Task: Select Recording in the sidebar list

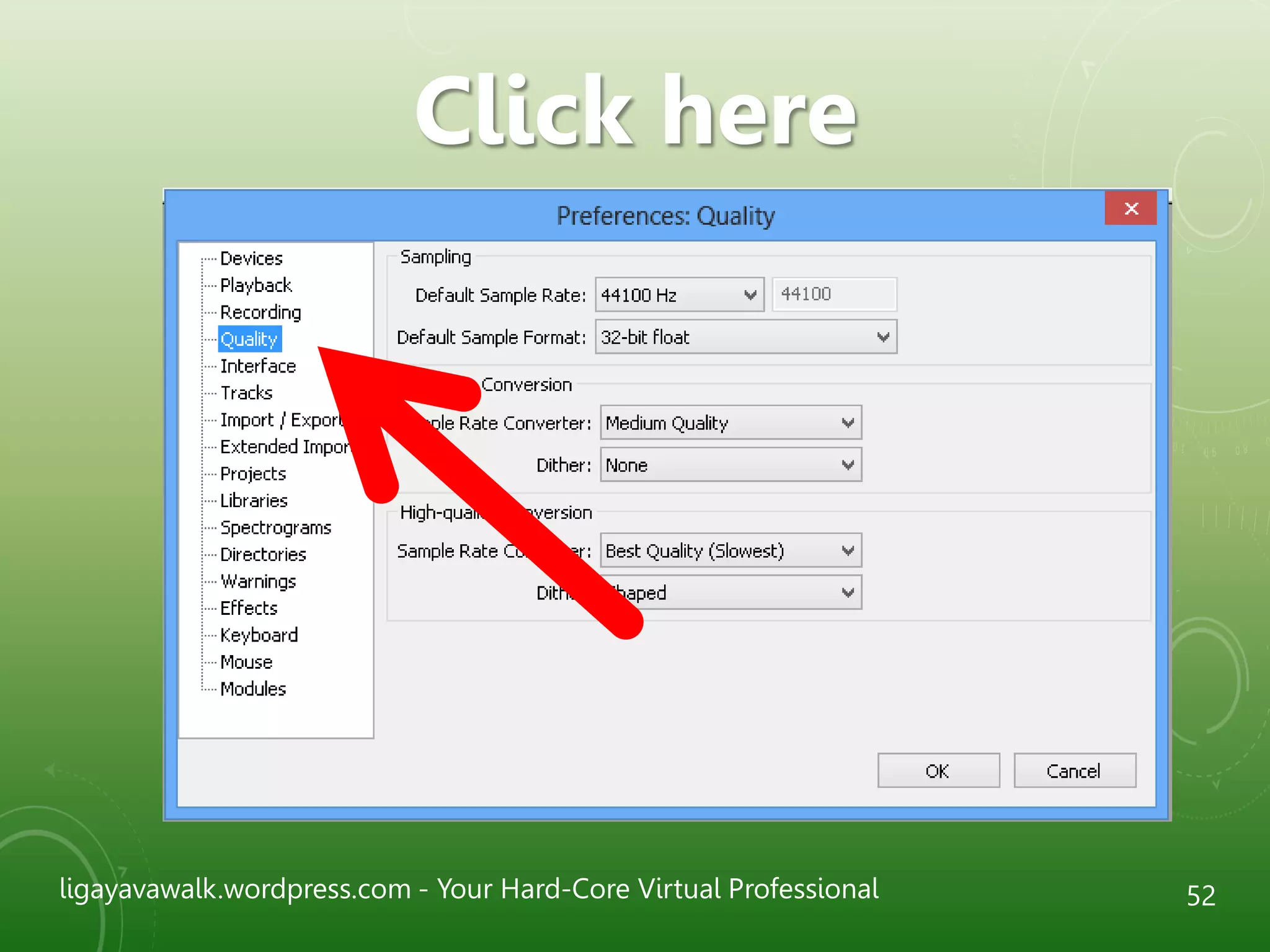Action: [260, 312]
